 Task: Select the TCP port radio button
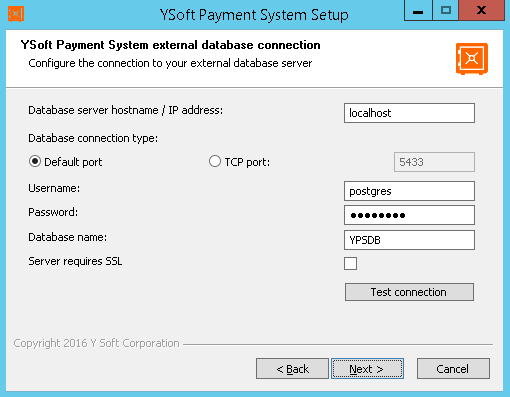[215, 161]
